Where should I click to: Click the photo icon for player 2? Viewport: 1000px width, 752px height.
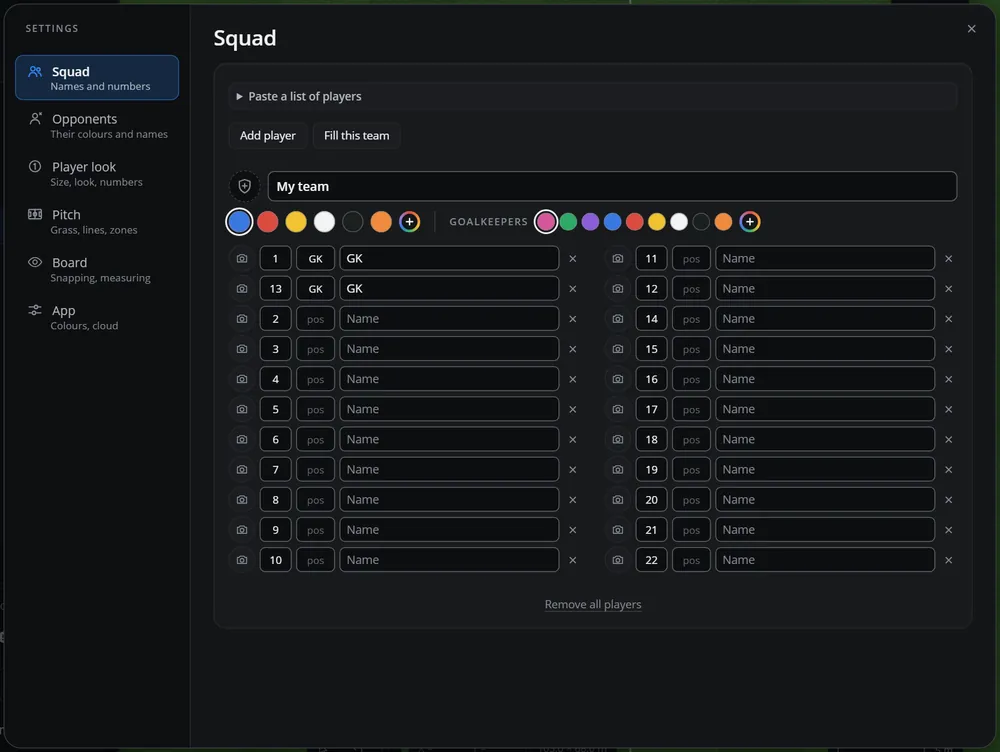tap(242, 318)
